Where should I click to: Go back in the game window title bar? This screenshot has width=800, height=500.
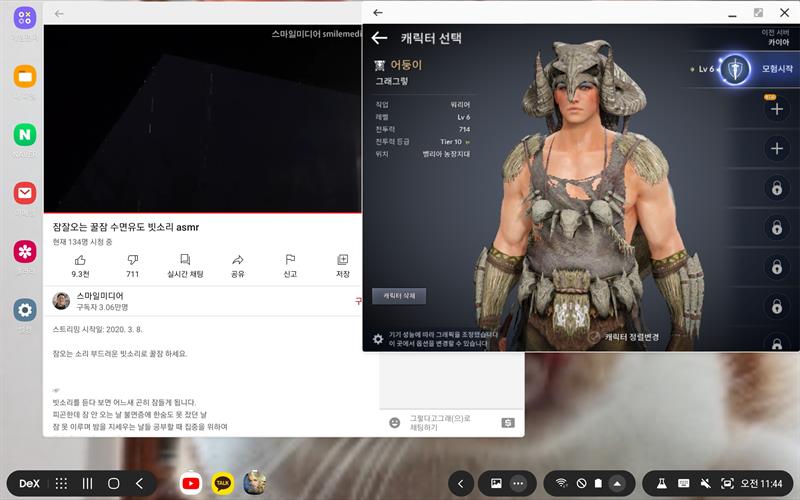click(378, 13)
